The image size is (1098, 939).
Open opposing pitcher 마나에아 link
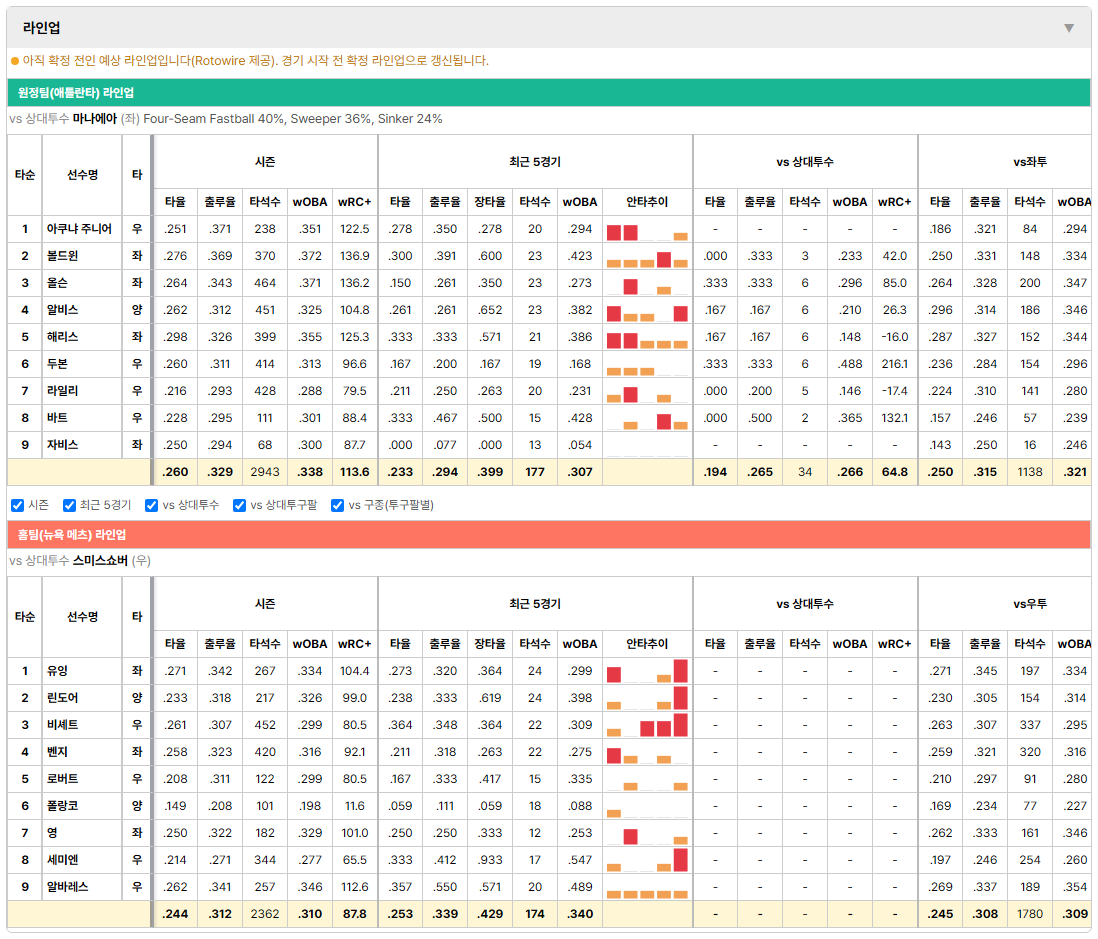pyautogui.click(x=95, y=118)
